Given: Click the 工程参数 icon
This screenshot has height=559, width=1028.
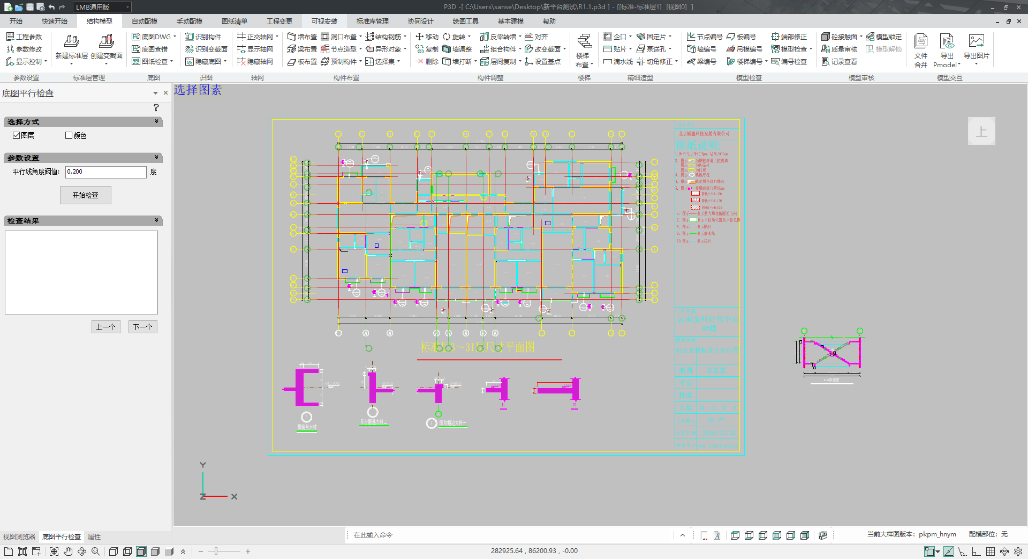Looking at the screenshot, I should tap(10, 36).
